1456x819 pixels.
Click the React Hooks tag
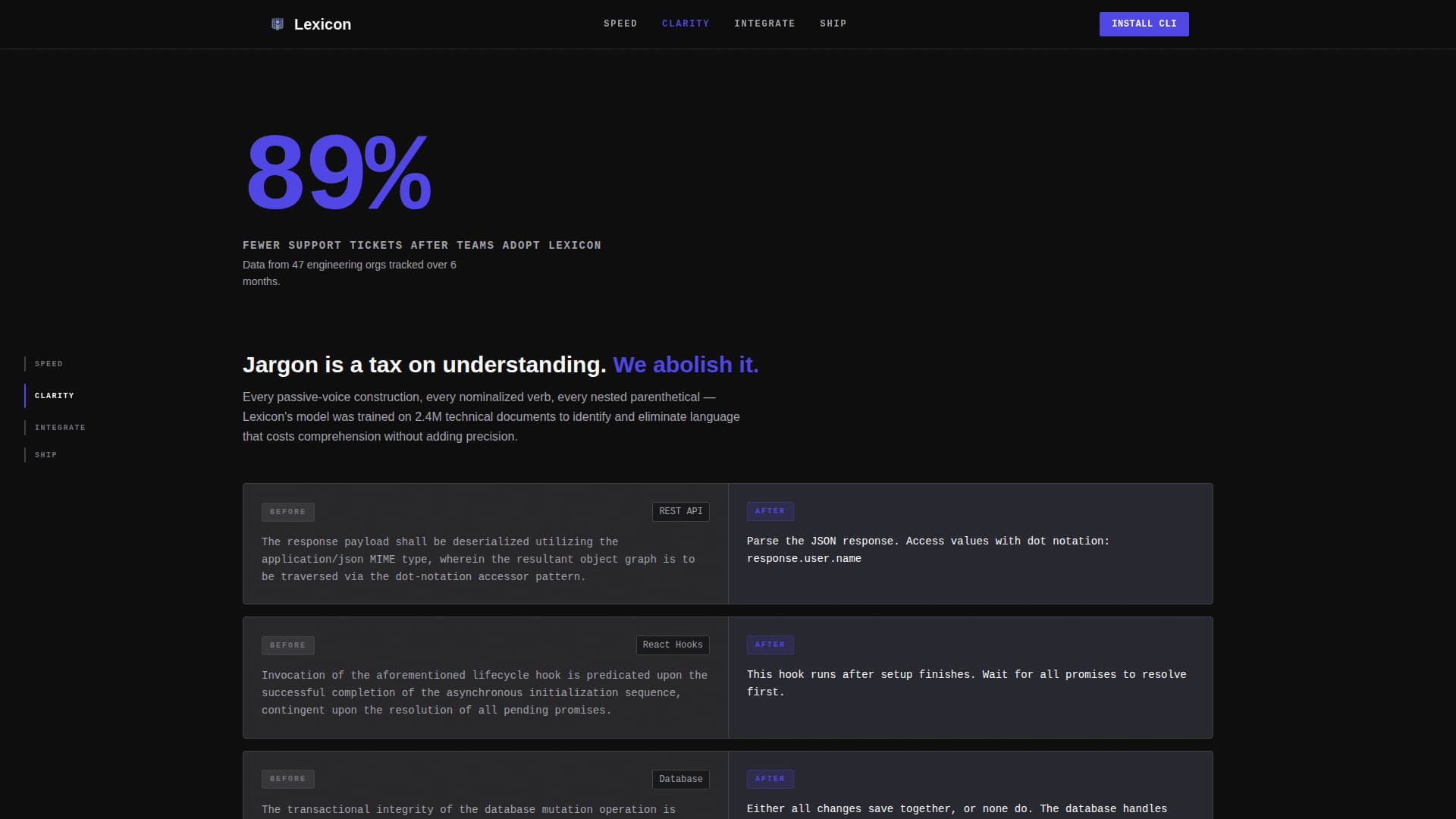[x=673, y=645]
